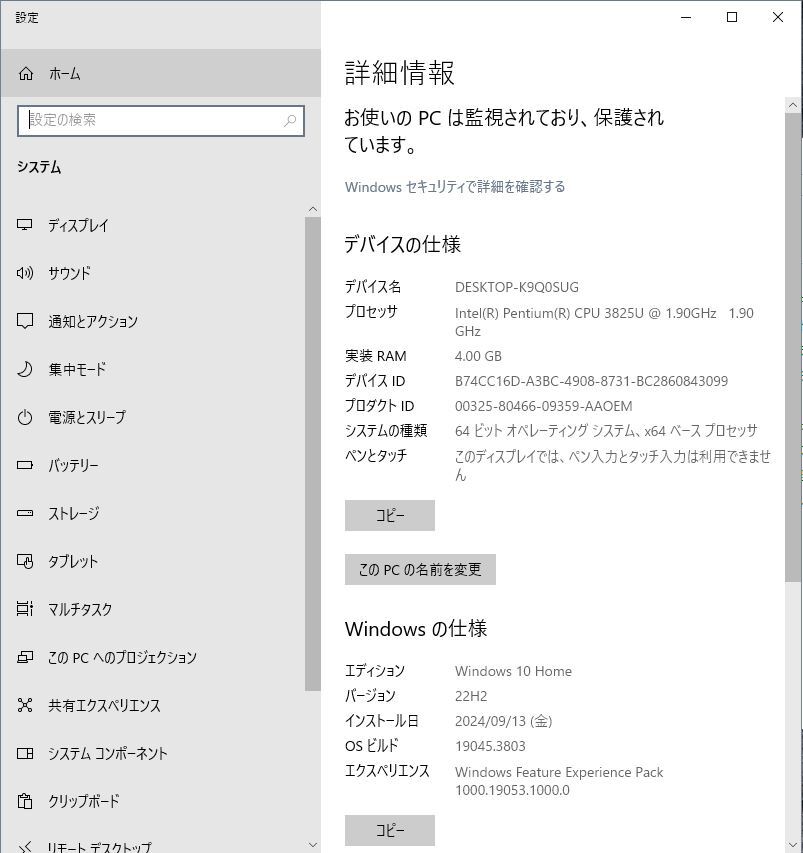This screenshot has width=803, height=853.
Task: Open システム コンポーネント page
Action: coord(152,753)
